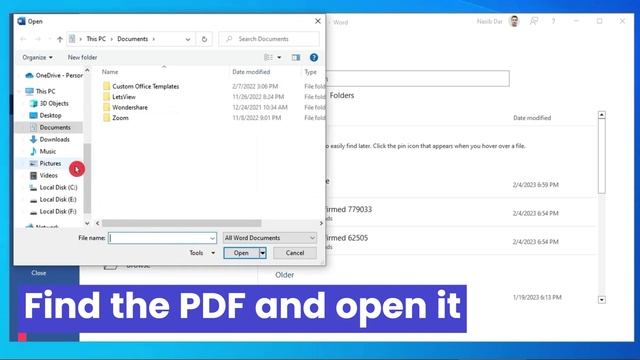Click the folder icon beside LetsView
640x360 pixels.
pyautogui.click(x=107, y=97)
